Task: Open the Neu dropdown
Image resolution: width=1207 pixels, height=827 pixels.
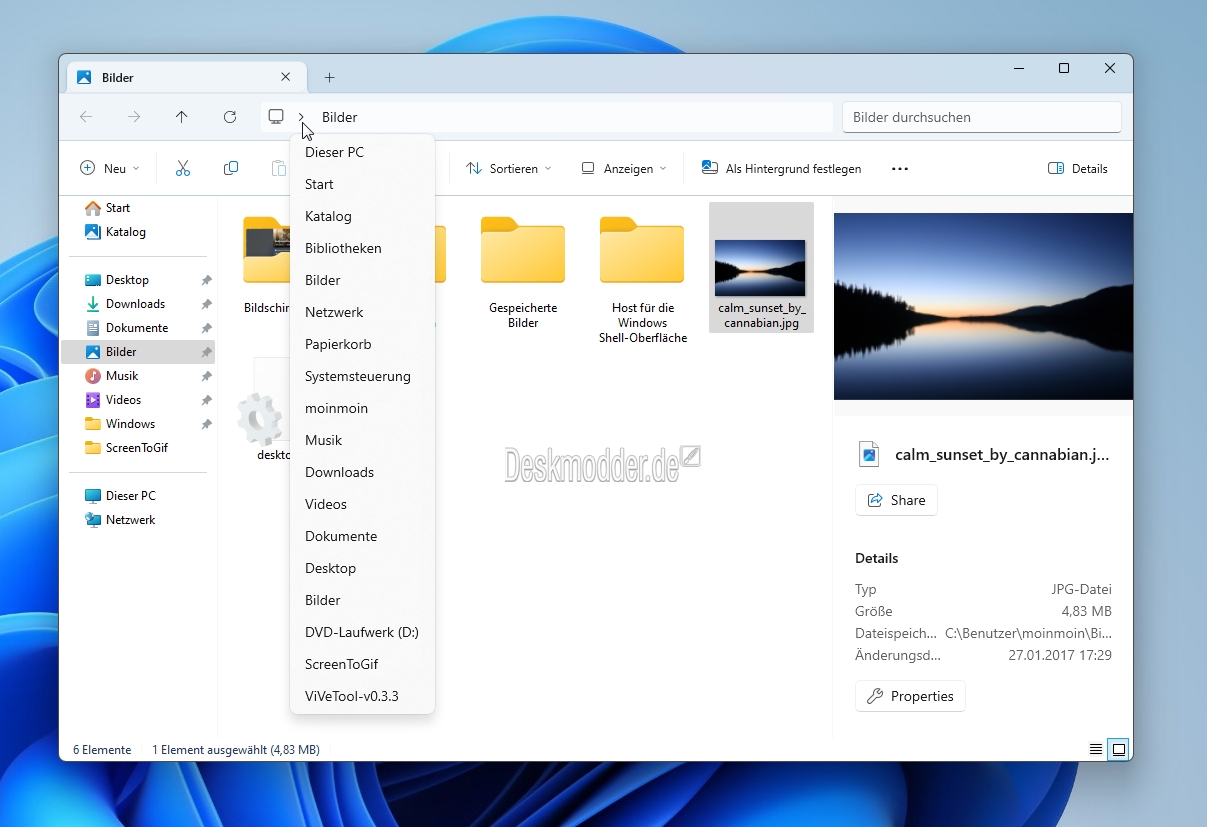Action: [110, 168]
